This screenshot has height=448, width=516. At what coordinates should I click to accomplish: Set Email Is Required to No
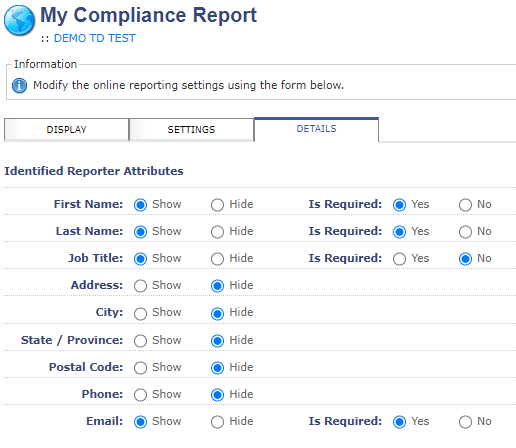click(x=465, y=422)
